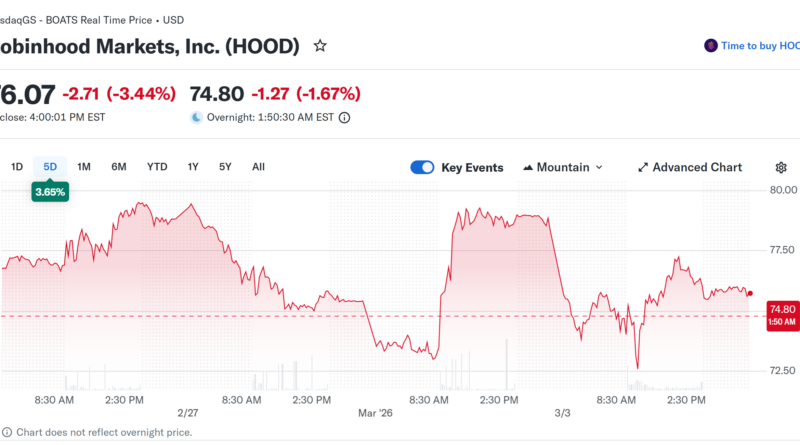The width and height of the screenshot is (800, 445).
Task: Open the Mountain chart type dropdown
Action: click(563, 168)
